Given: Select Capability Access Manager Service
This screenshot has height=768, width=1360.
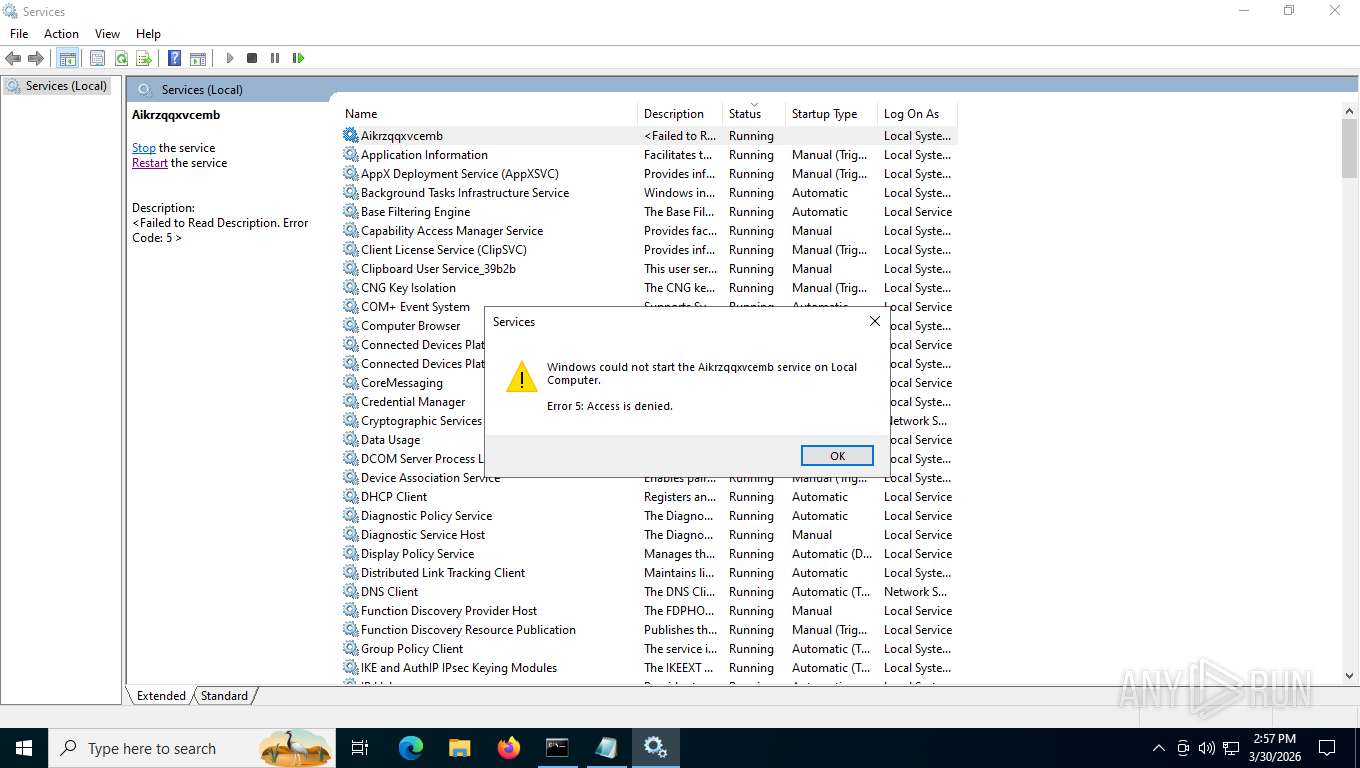Looking at the screenshot, I should pos(649,231).
